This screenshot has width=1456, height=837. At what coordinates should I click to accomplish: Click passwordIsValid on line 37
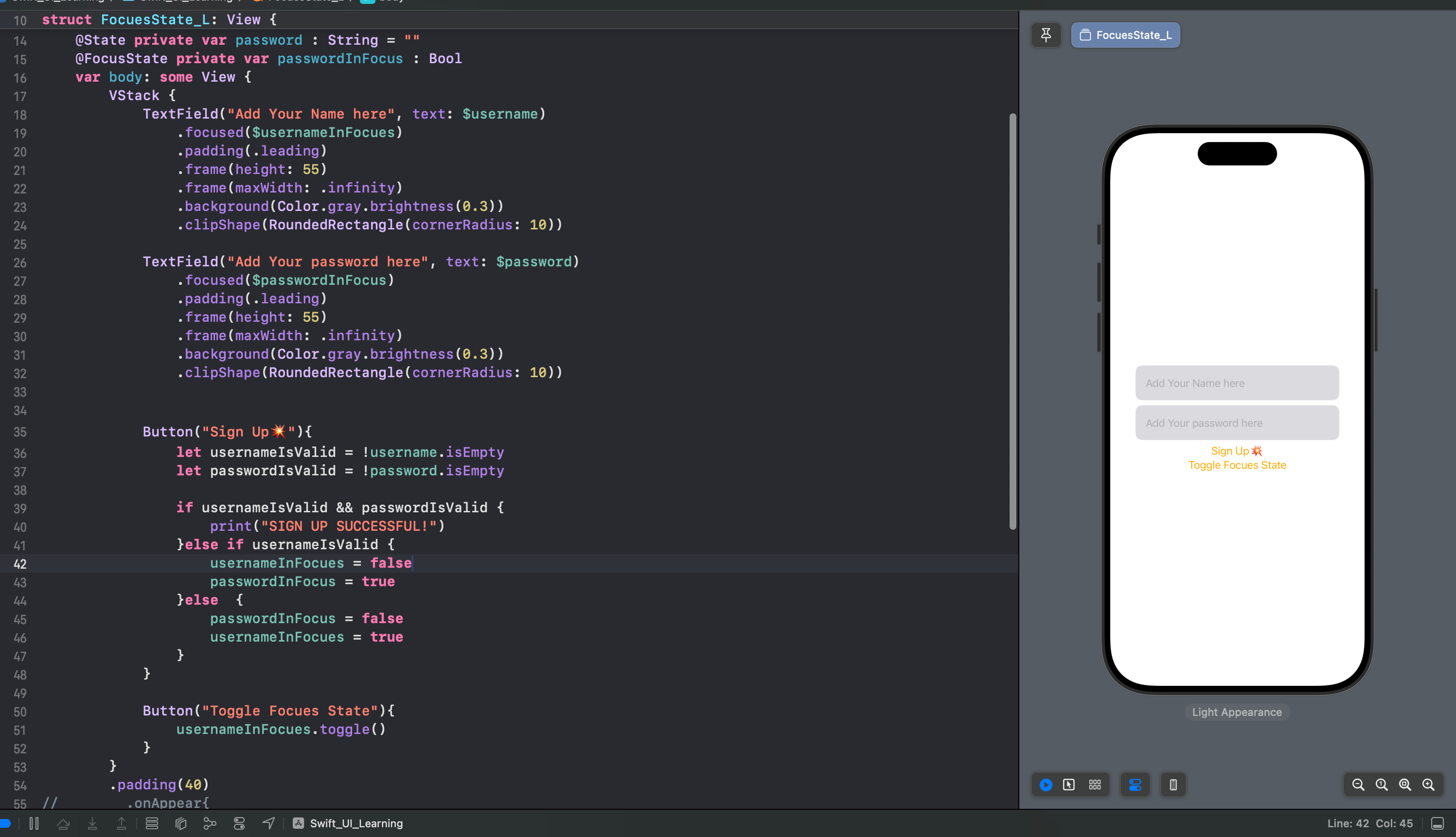pyautogui.click(x=272, y=471)
